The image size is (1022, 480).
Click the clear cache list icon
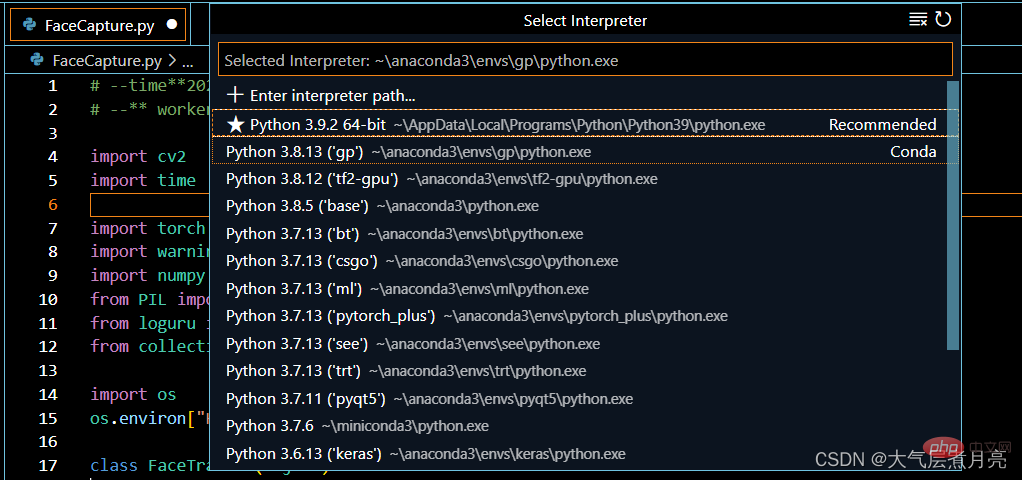(x=918, y=19)
